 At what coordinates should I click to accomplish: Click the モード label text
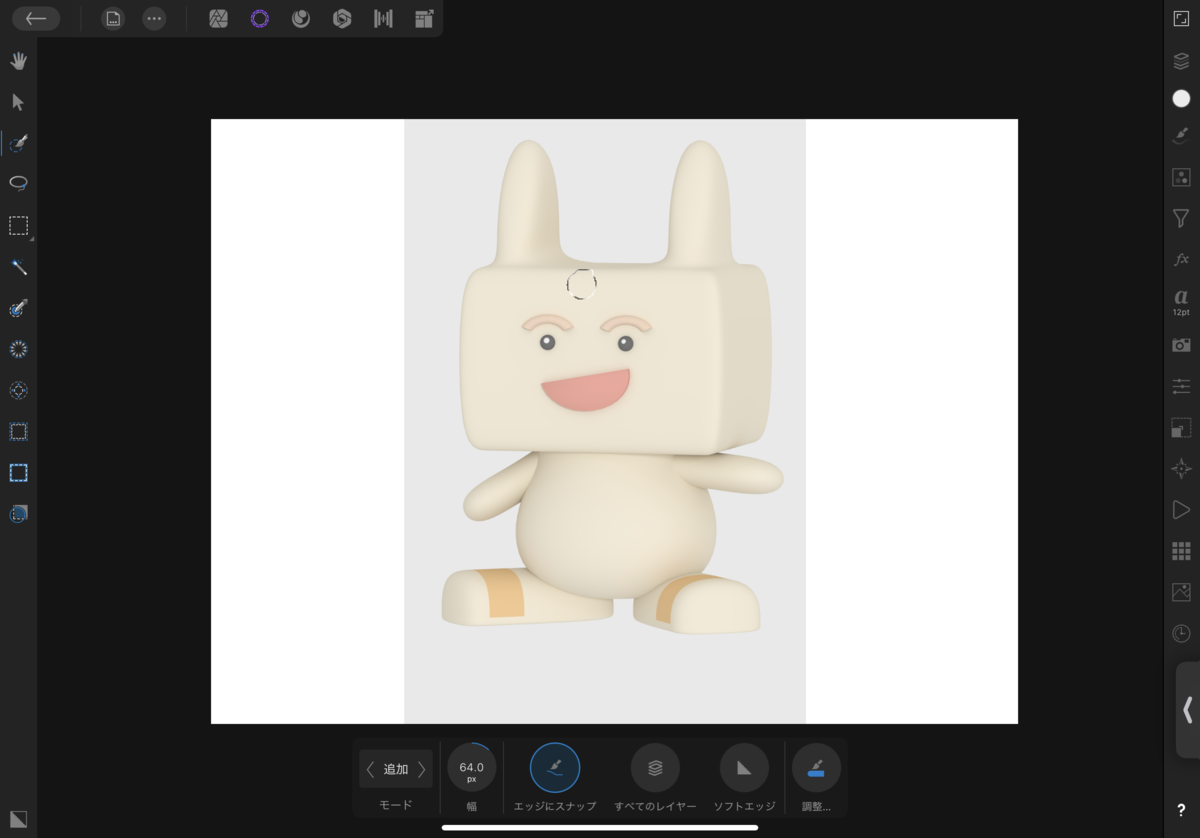coord(396,805)
